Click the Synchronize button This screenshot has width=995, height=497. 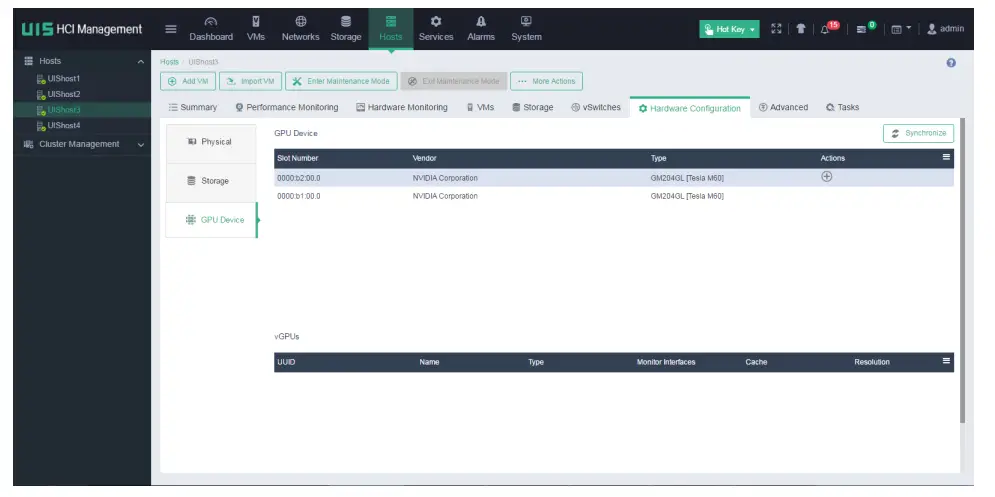918,133
